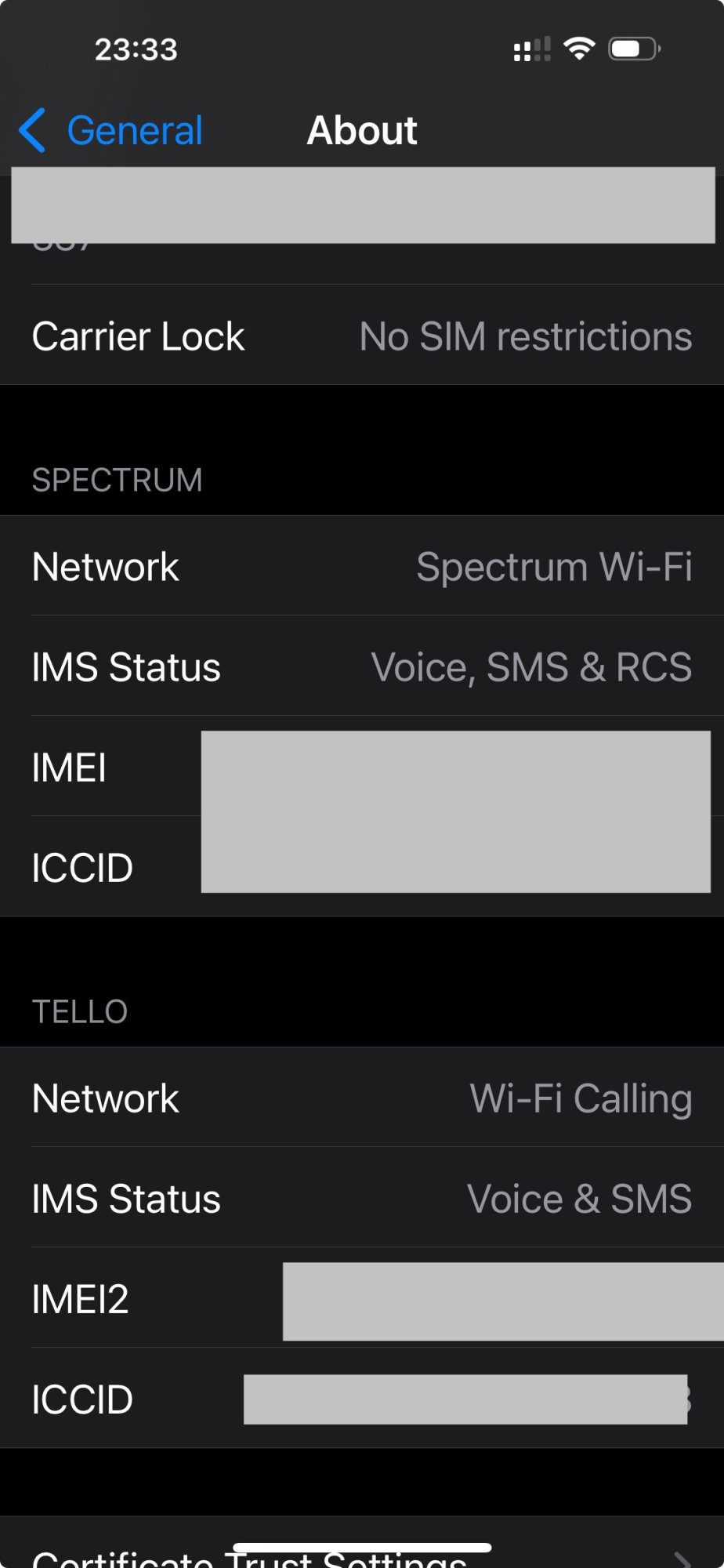
Task: Tap the back chevron arrow icon
Action: (32, 130)
